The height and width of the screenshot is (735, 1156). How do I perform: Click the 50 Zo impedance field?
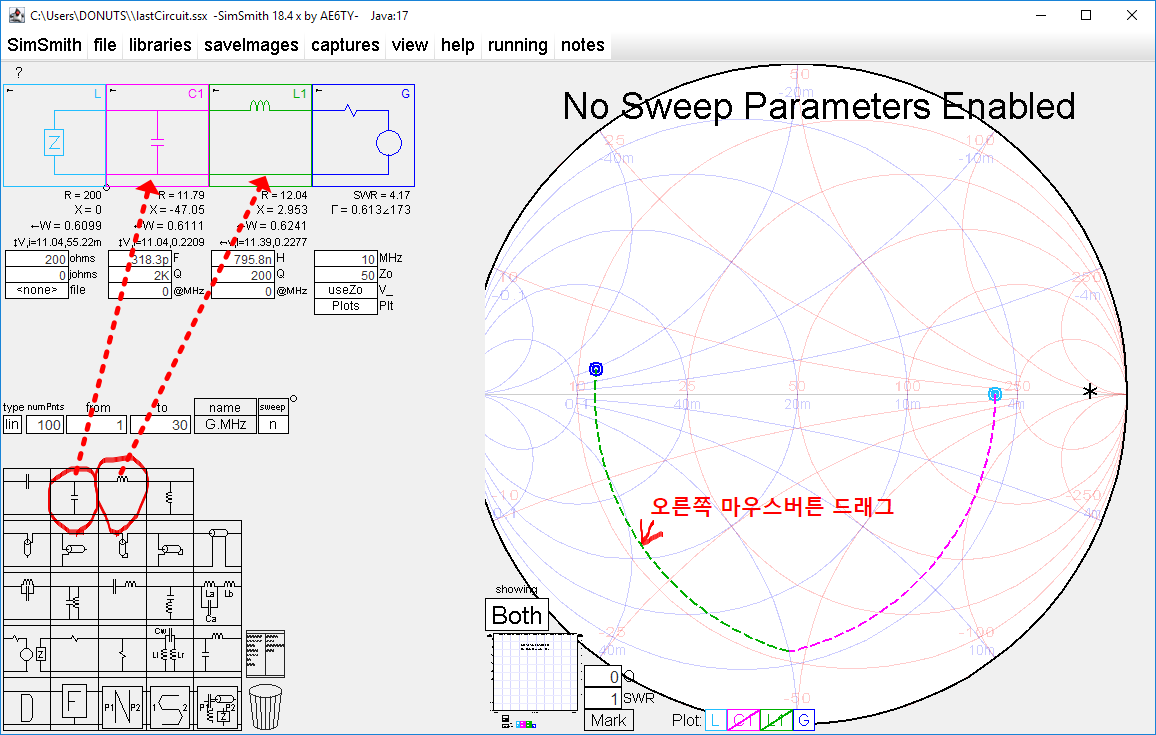346,274
